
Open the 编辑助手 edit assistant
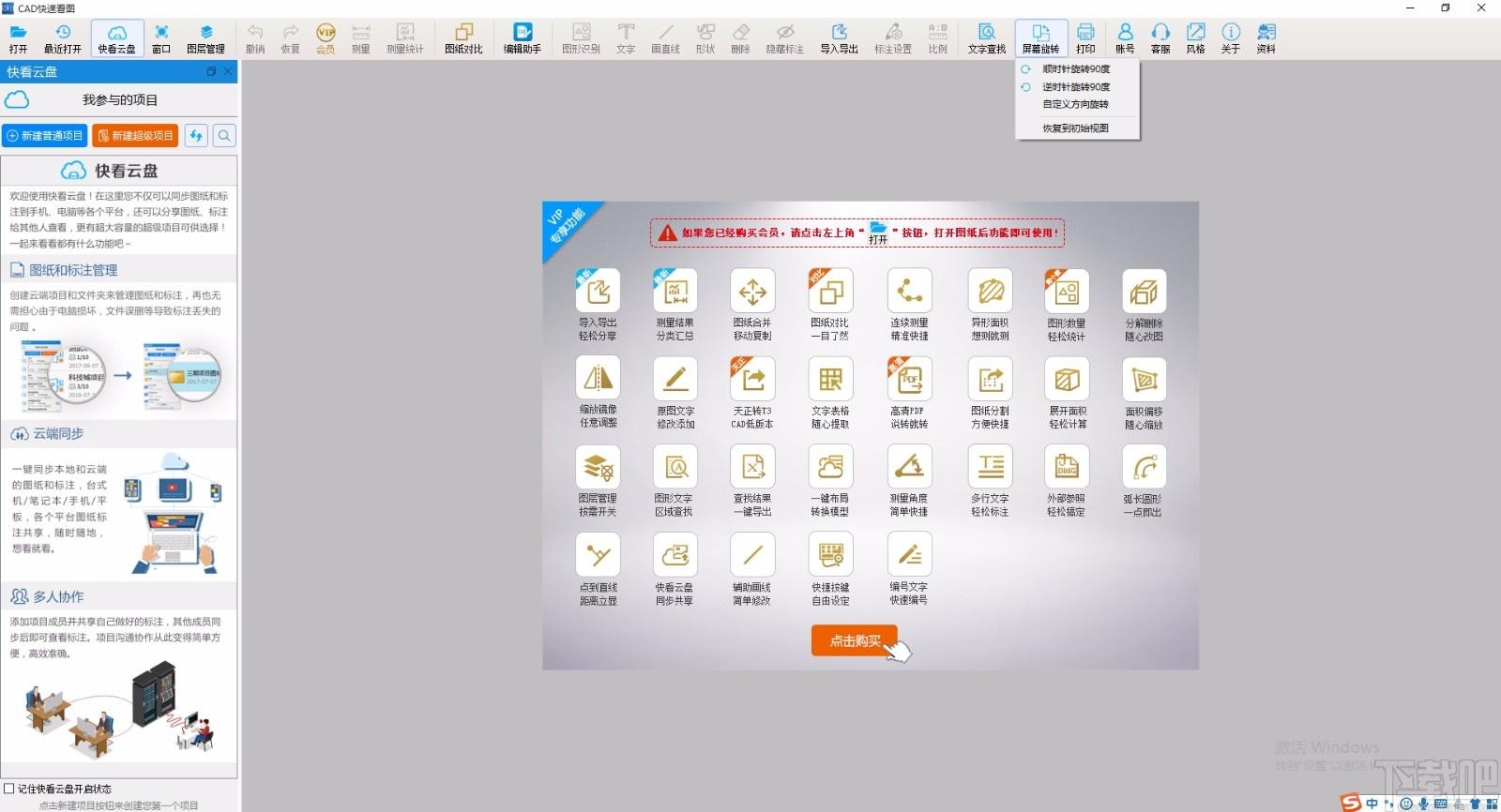pos(523,38)
